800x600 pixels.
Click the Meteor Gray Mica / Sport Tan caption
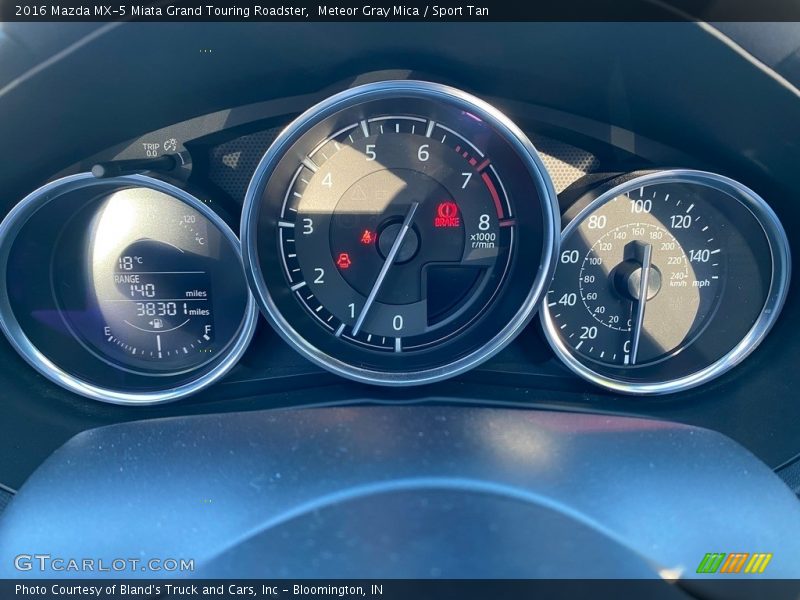point(403,11)
